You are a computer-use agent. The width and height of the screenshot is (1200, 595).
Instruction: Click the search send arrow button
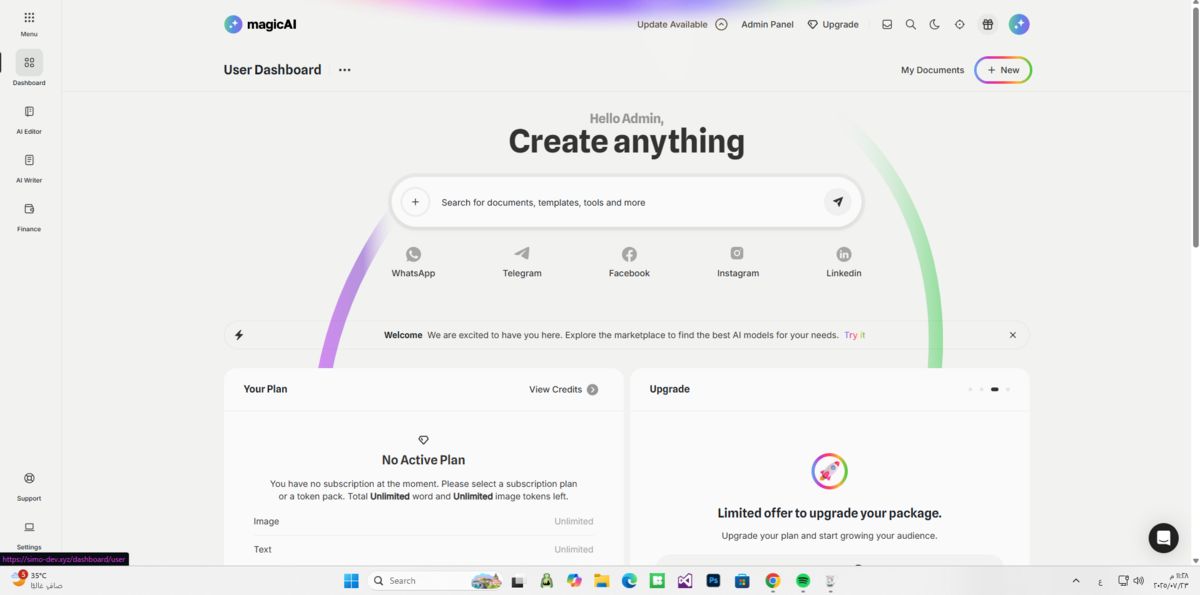837,202
